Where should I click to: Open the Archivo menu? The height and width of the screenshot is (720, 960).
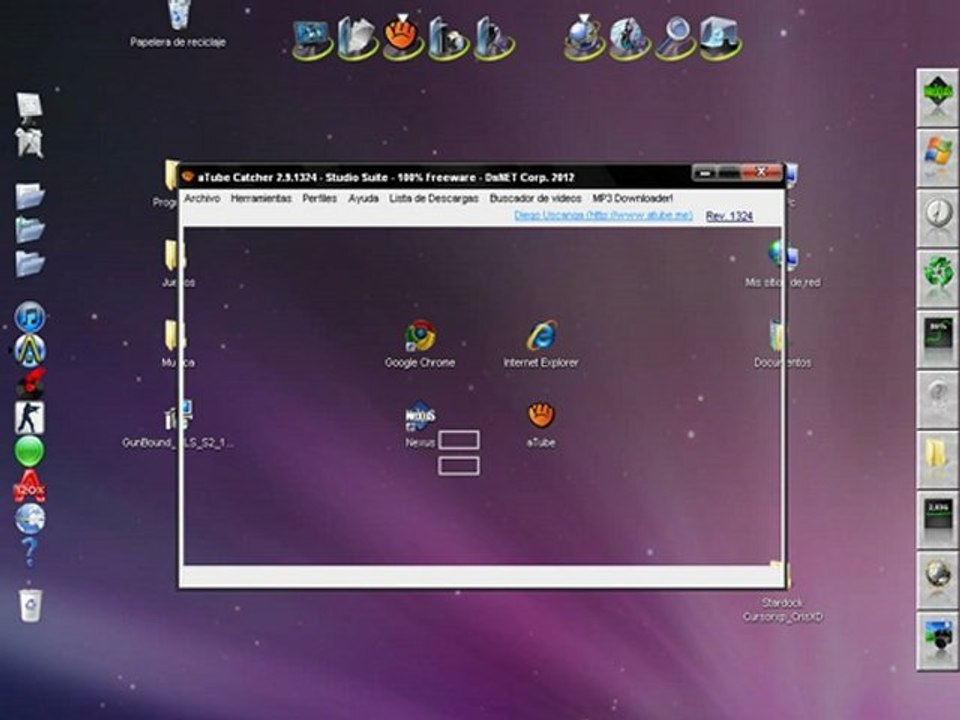202,198
